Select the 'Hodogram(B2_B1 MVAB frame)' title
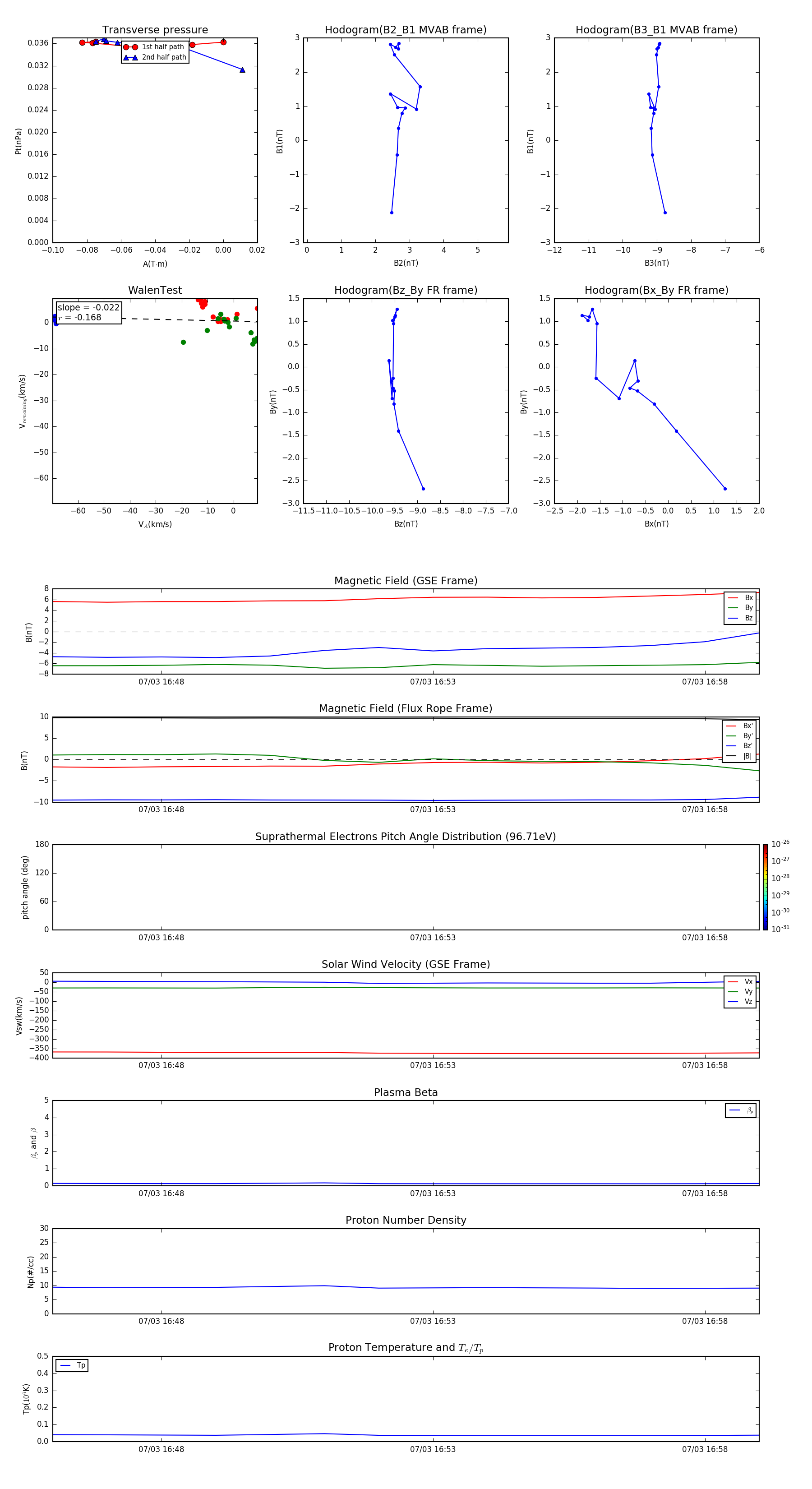This screenshot has height=1489, width=812. click(406, 30)
